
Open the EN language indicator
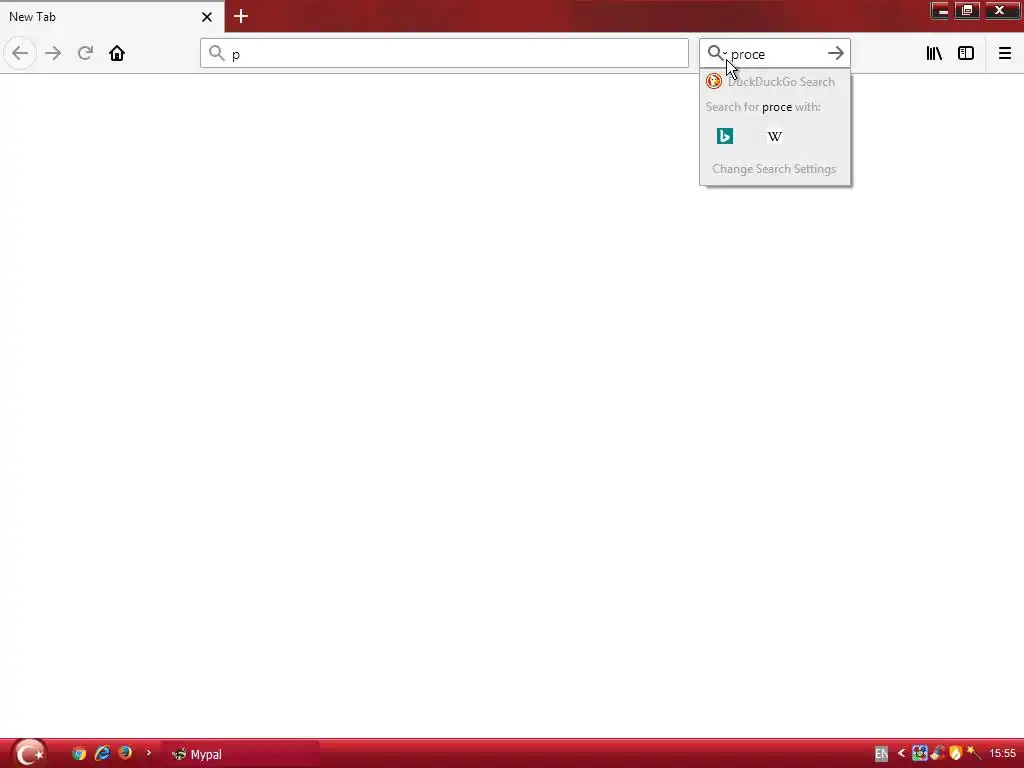tap(881, 754)
